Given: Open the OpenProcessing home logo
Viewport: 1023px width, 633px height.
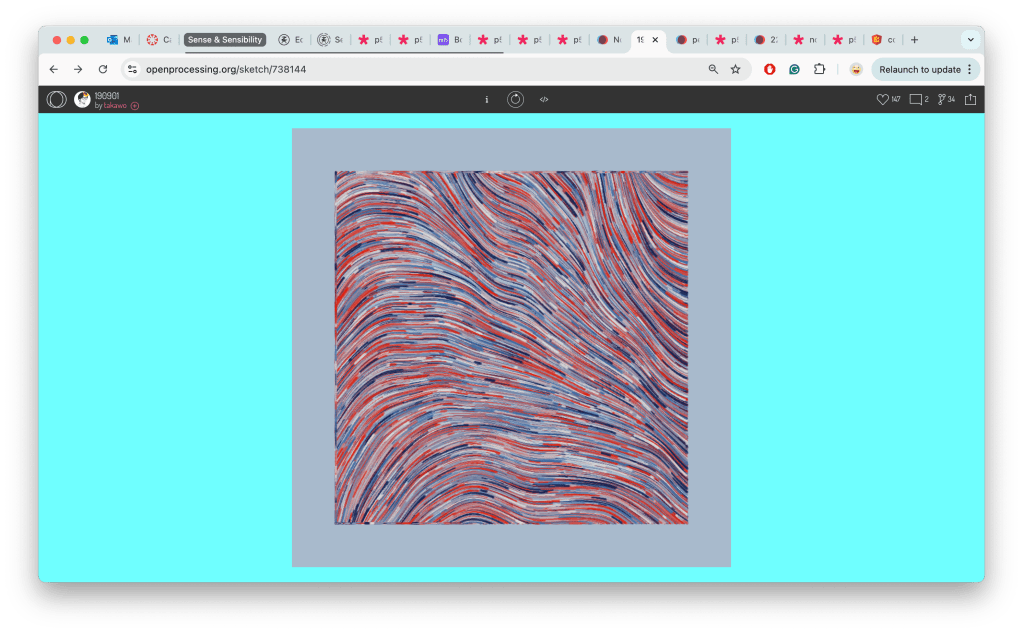Looking at the screenshot, I should tap(57, 99).
